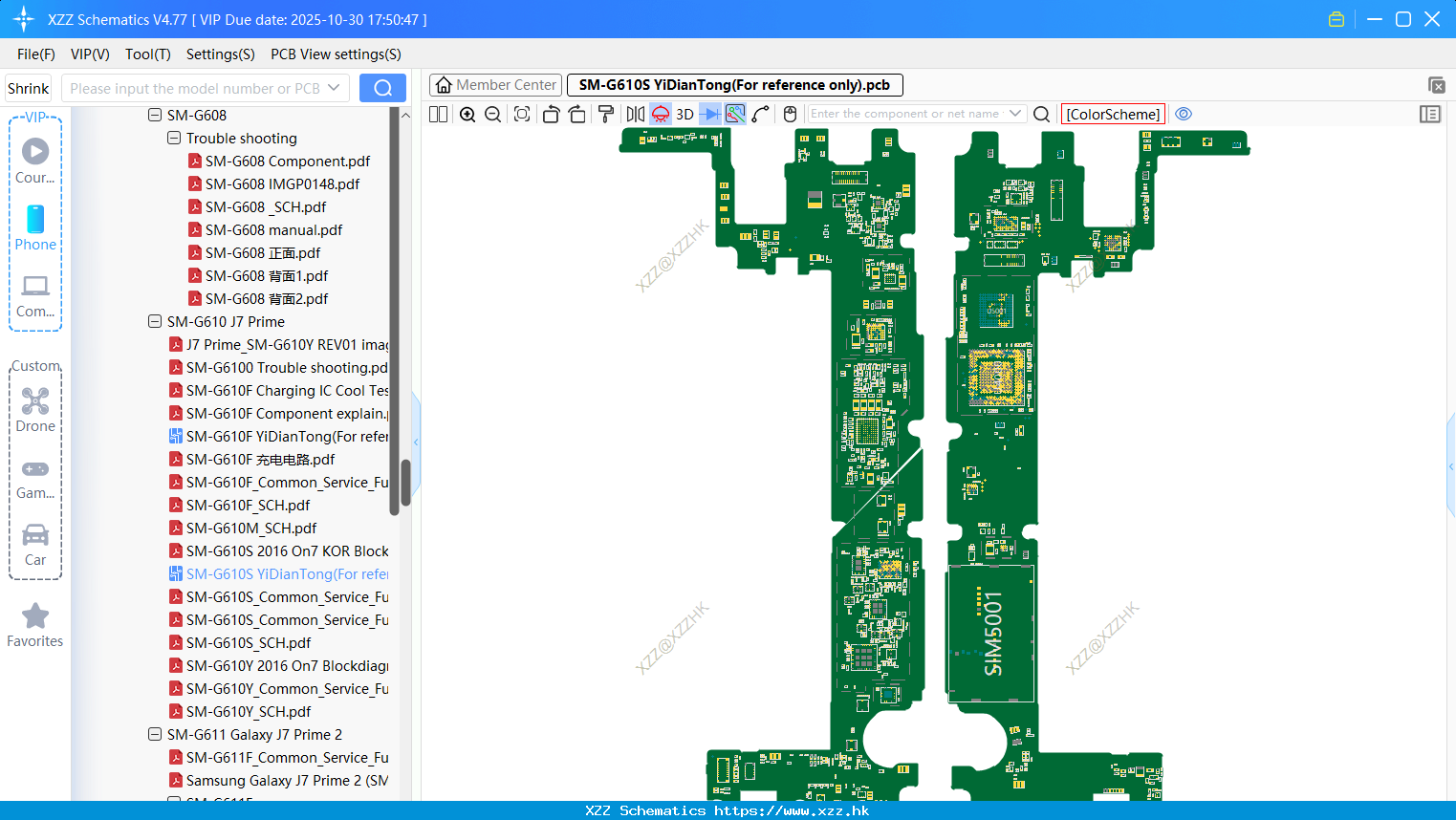Screen dimensions: 1456x820
Task: Collapse the Trouble shooting folder
Action: [x=174, y=138]
